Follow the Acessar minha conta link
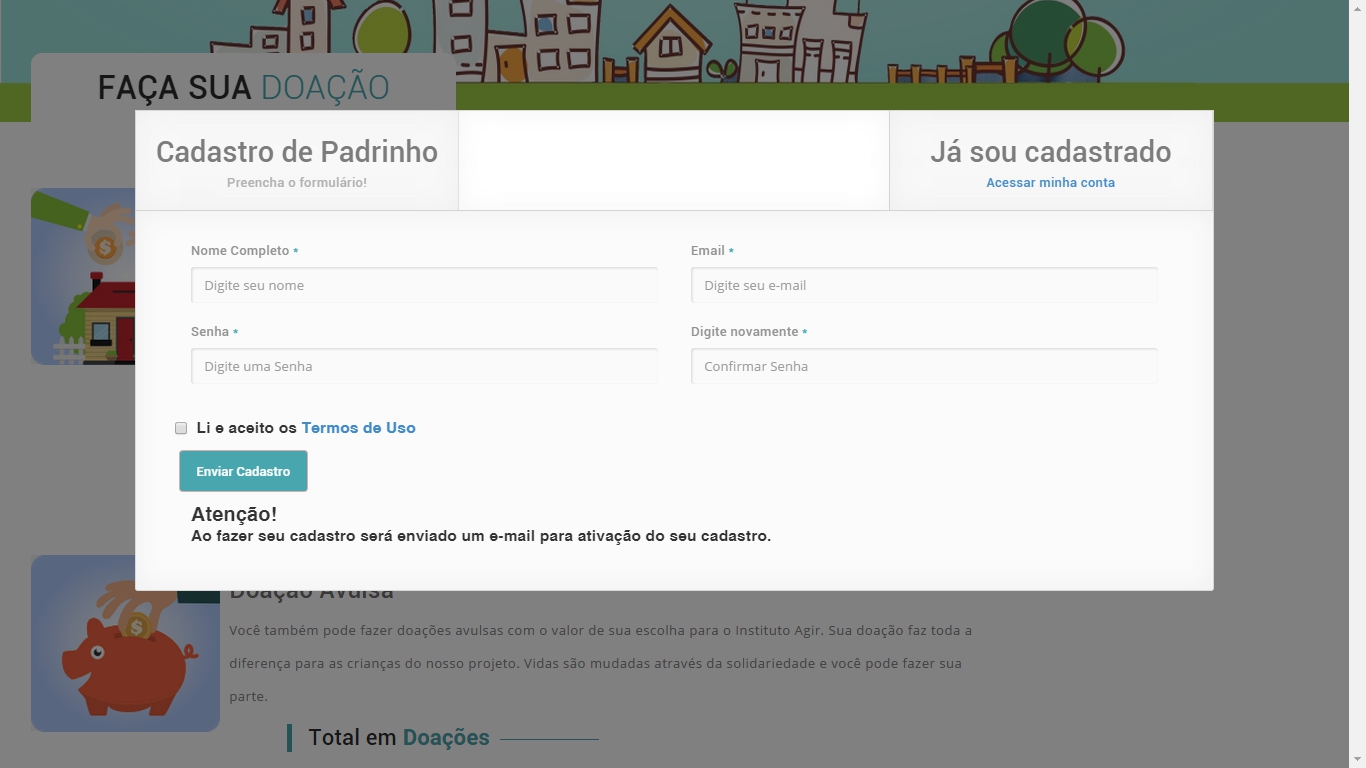This screenshot has width=1366, height=768. [1050, 183]
